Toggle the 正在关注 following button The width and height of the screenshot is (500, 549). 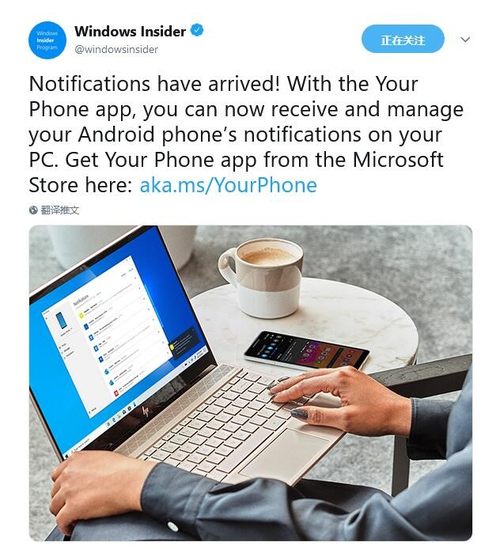coord(403,39)
